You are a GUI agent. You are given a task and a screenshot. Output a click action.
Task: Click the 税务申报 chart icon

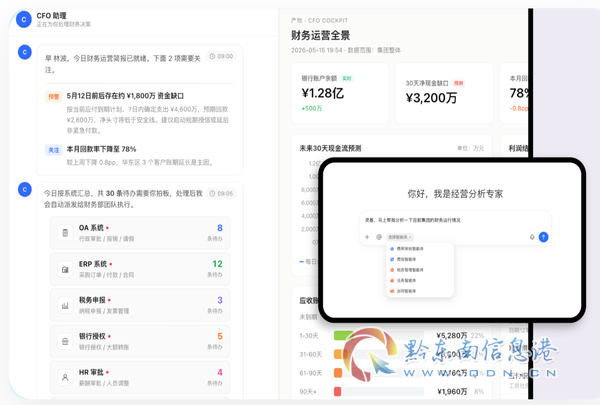tap(65, 305)
